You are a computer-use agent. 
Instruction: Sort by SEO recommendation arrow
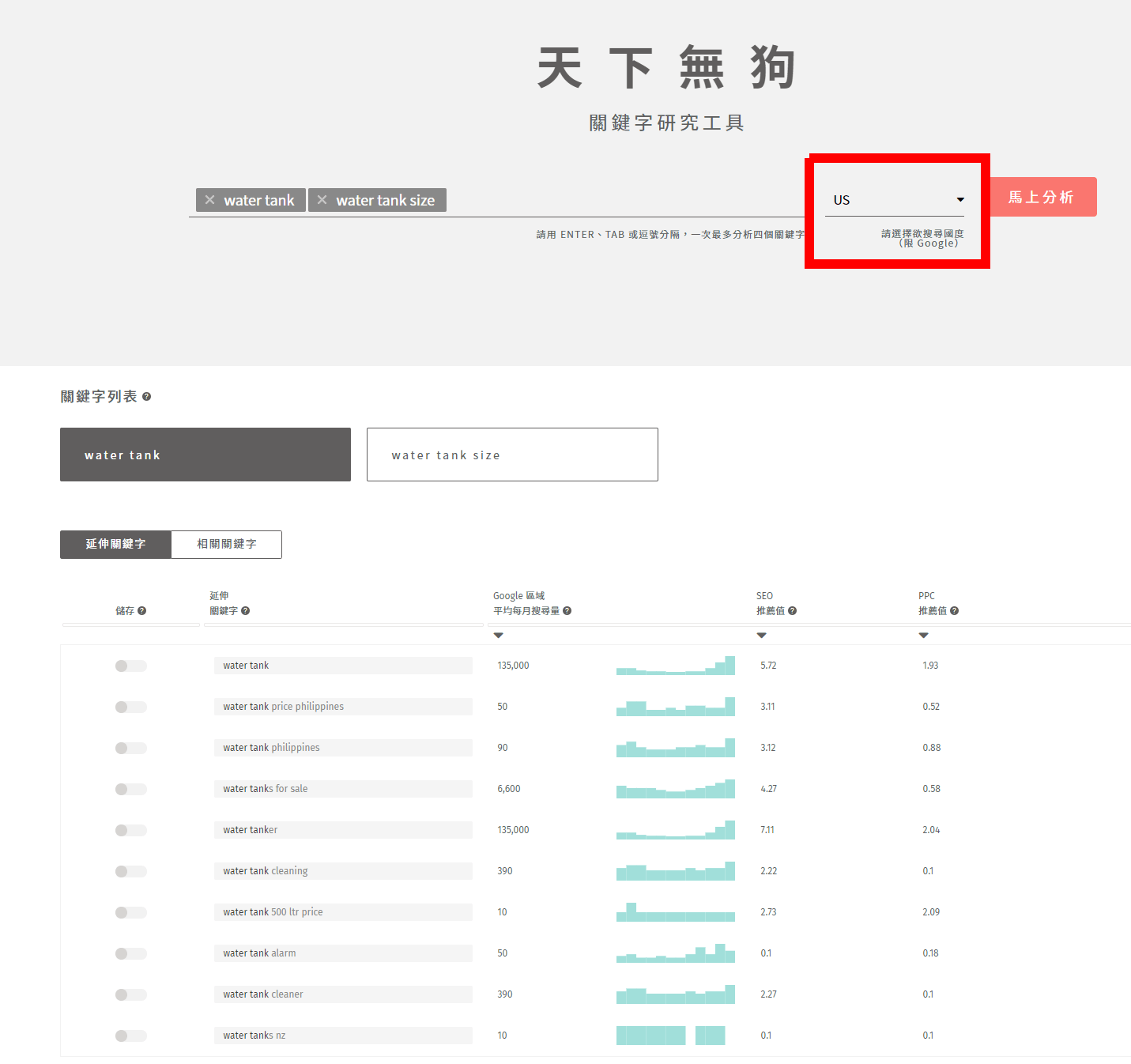[x=761, y=636]
